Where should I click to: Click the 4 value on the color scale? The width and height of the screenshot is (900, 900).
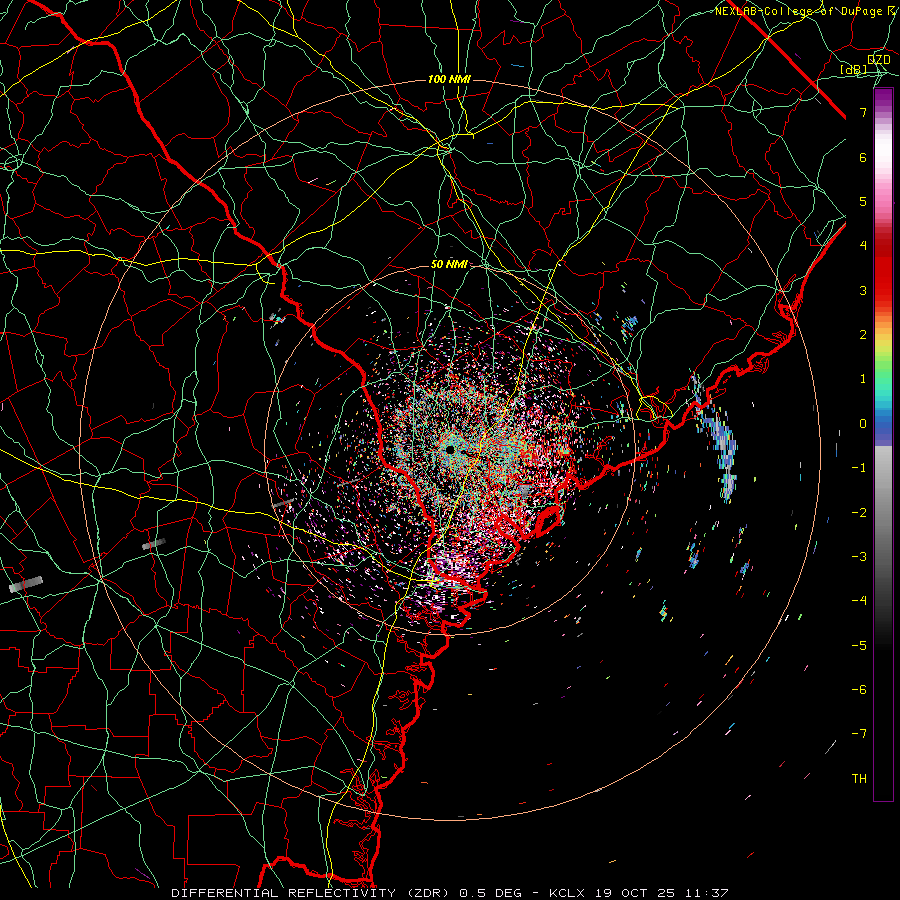(x=863, y=246)
